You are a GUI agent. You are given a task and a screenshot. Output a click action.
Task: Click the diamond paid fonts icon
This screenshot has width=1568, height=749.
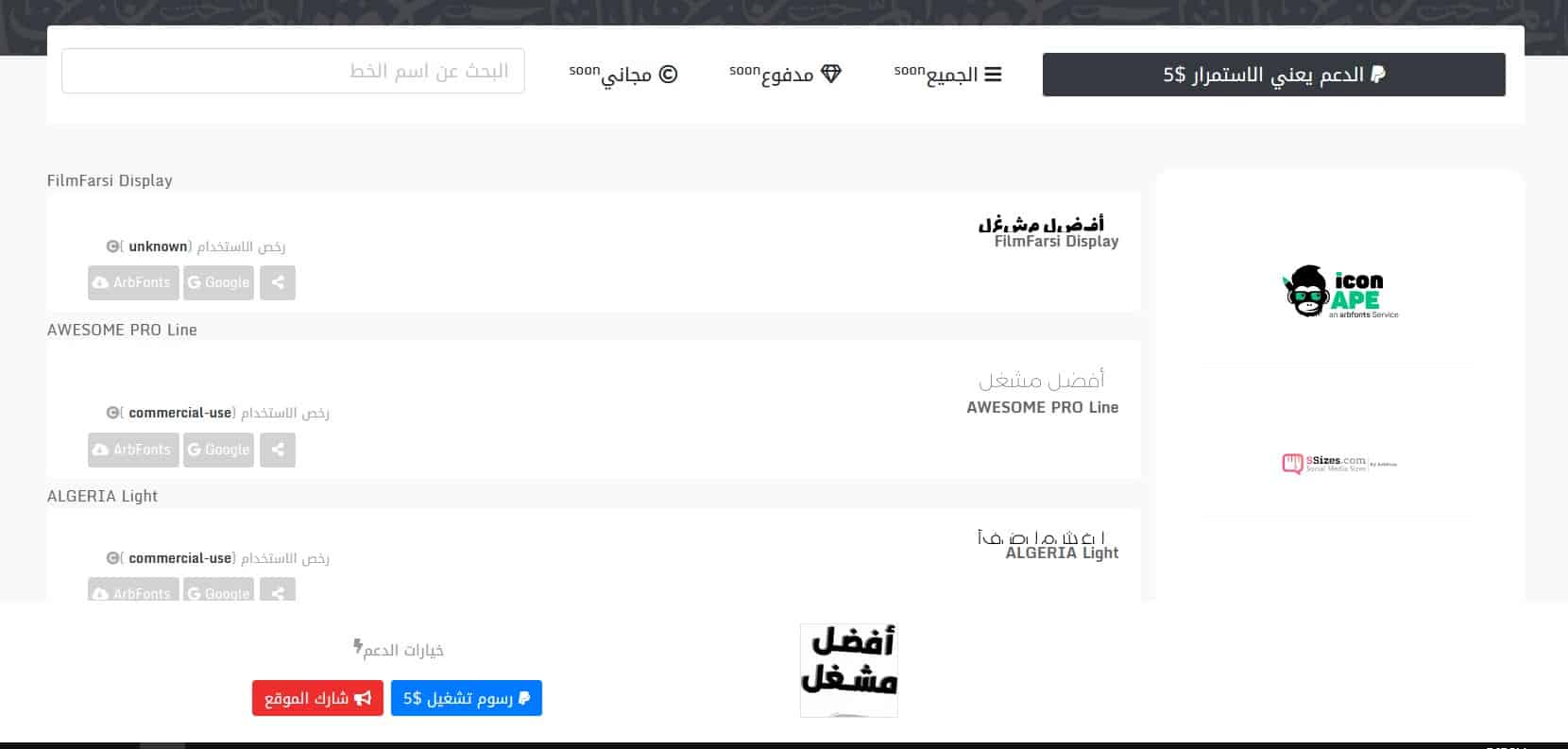pos(831,74)
